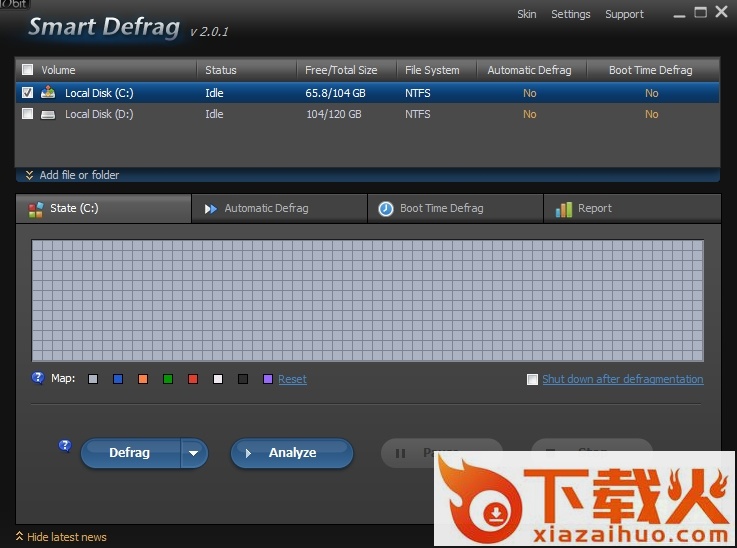Click Boot Time Defrag 'No' for Local Disk (C:)

coord(651,93)
